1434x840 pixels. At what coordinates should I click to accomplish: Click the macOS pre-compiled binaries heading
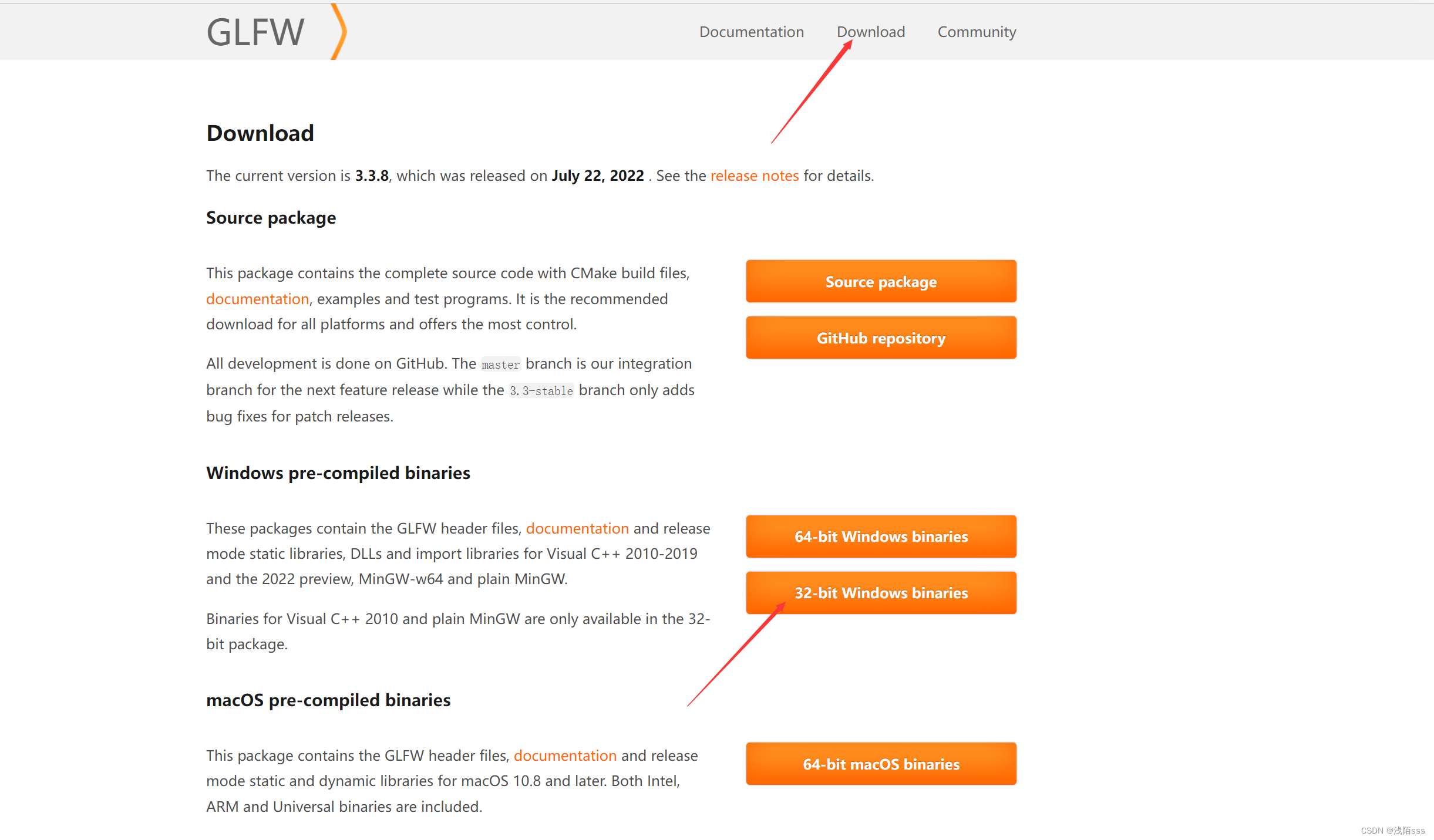(328, 700)
